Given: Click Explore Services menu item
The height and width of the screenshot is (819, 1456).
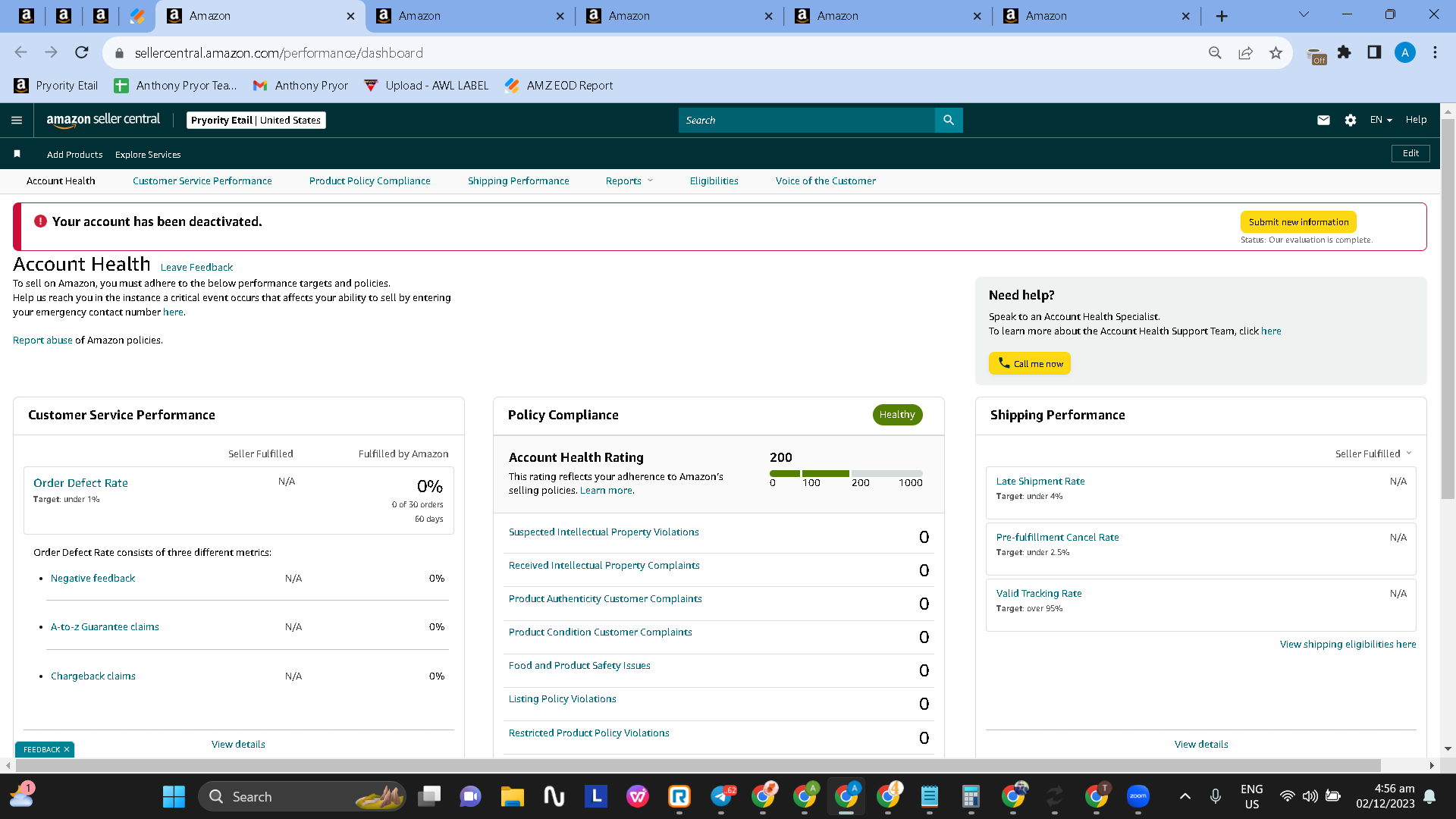Looking at the screenshot, I should coord(148,155).
